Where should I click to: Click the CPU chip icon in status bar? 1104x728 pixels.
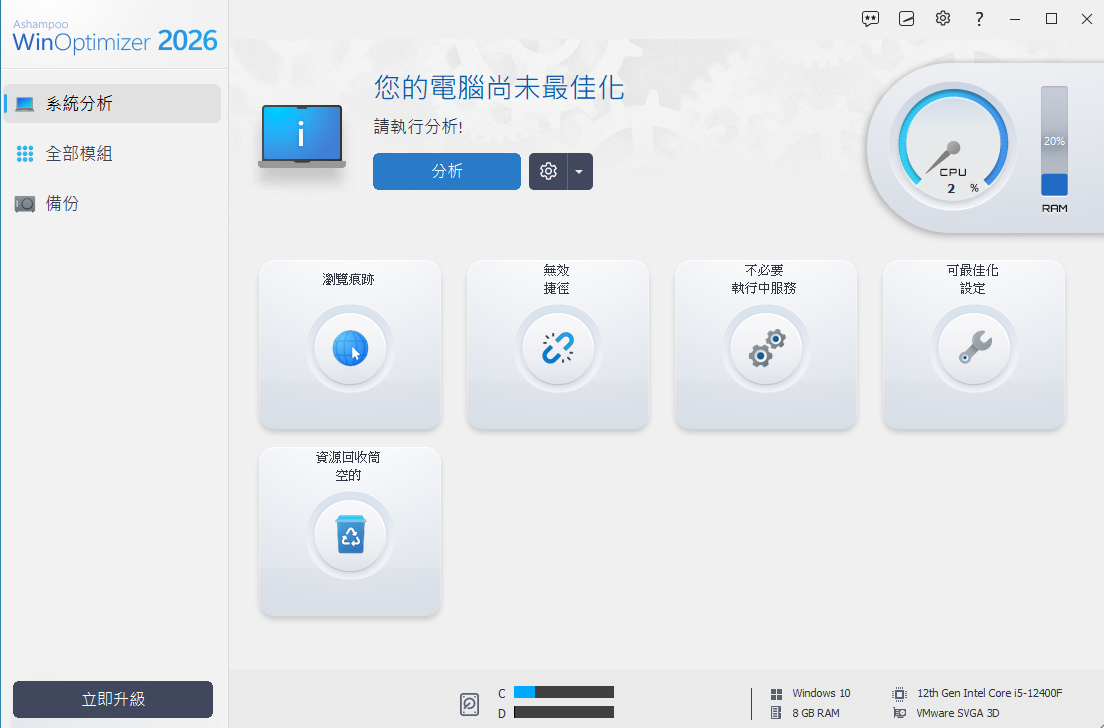click(899, 694)
